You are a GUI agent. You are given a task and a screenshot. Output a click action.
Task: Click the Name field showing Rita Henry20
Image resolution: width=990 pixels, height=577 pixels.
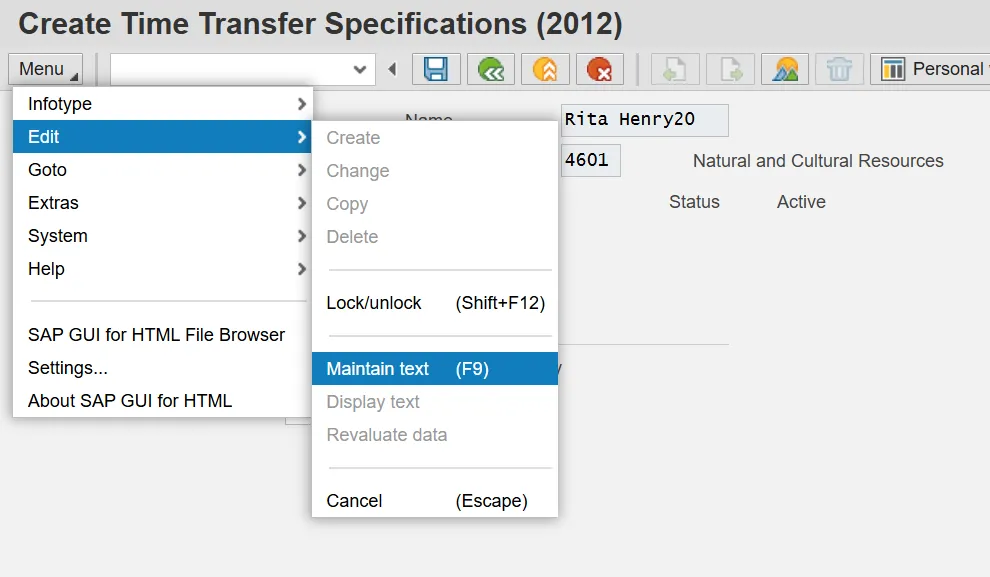tap(644, 120)
